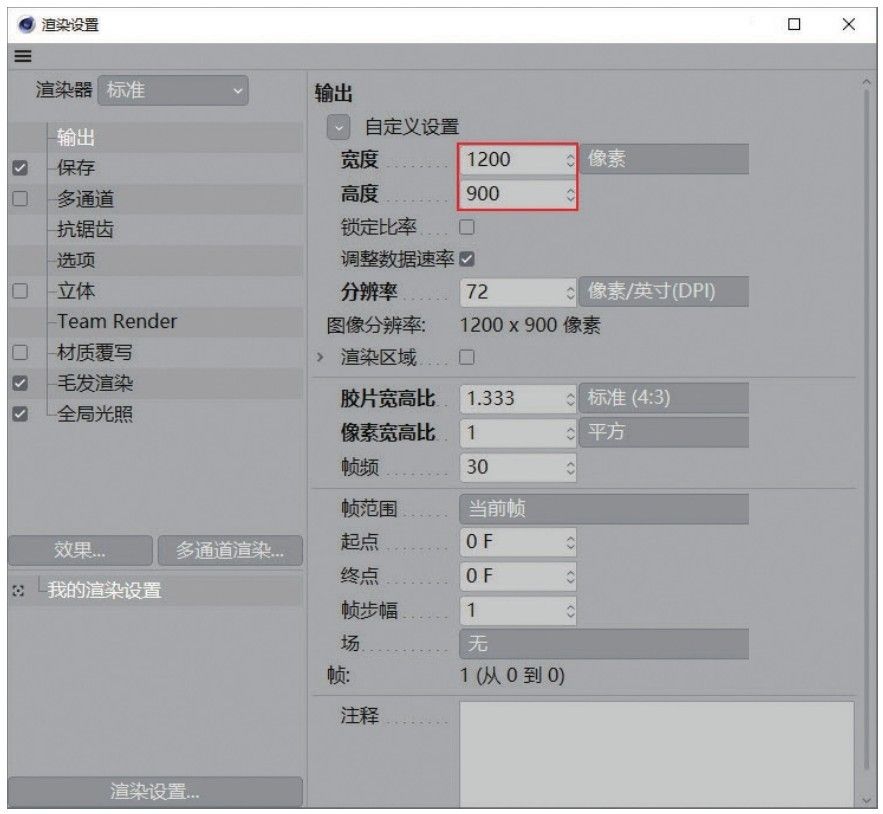Select the 全局光照 settings item
Image resolution: width=883 pixels, height=814 pixels.
95,414
